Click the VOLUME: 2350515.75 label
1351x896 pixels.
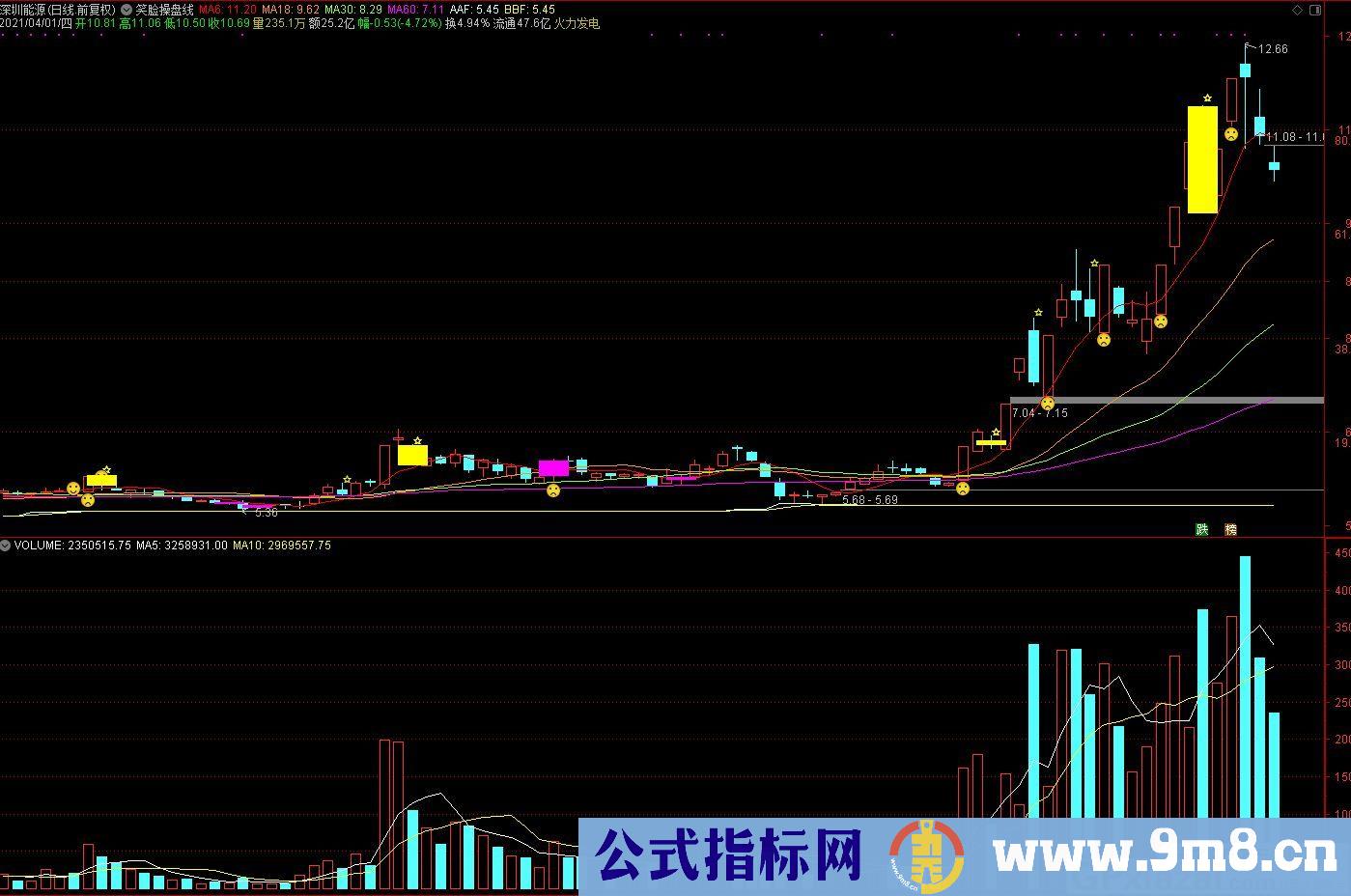(x=72, y=546)
